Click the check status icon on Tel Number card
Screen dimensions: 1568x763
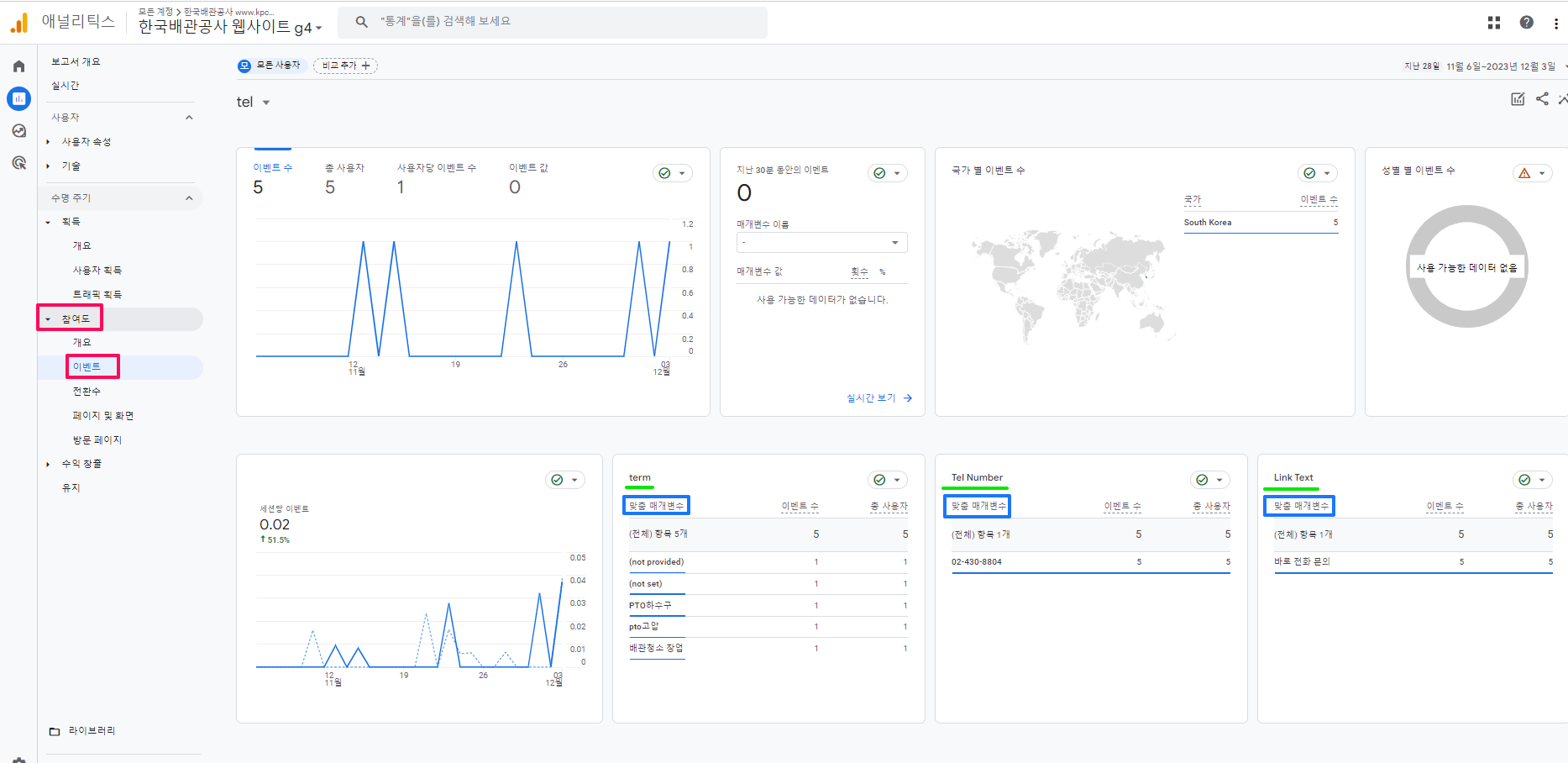[x=1202, y=480]
